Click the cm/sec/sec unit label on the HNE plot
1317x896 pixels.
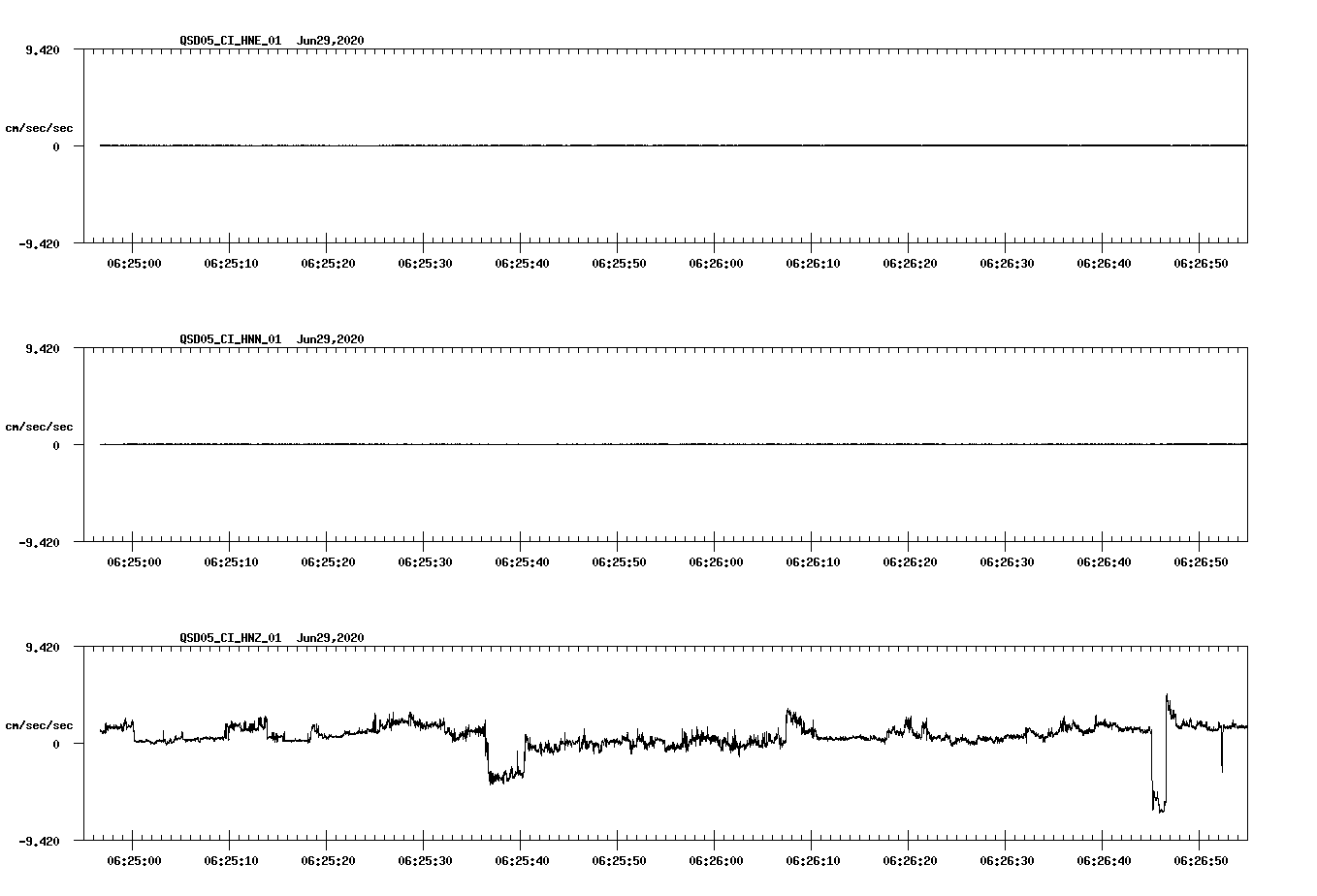coord(40,128)
